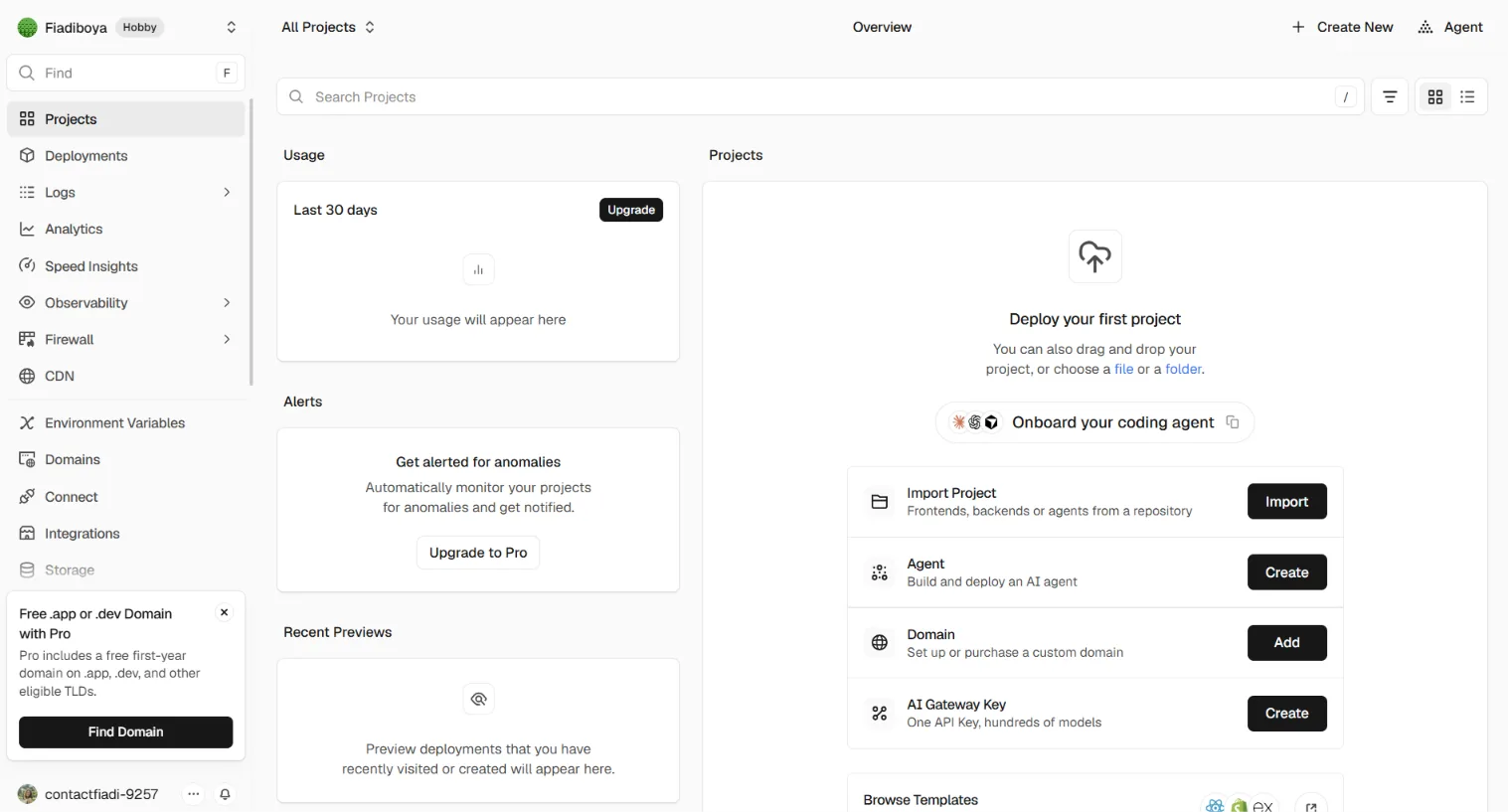Open the Fiadiboya team switcher chevrons
Screen dimensions: 1508x812
[232, 28]
